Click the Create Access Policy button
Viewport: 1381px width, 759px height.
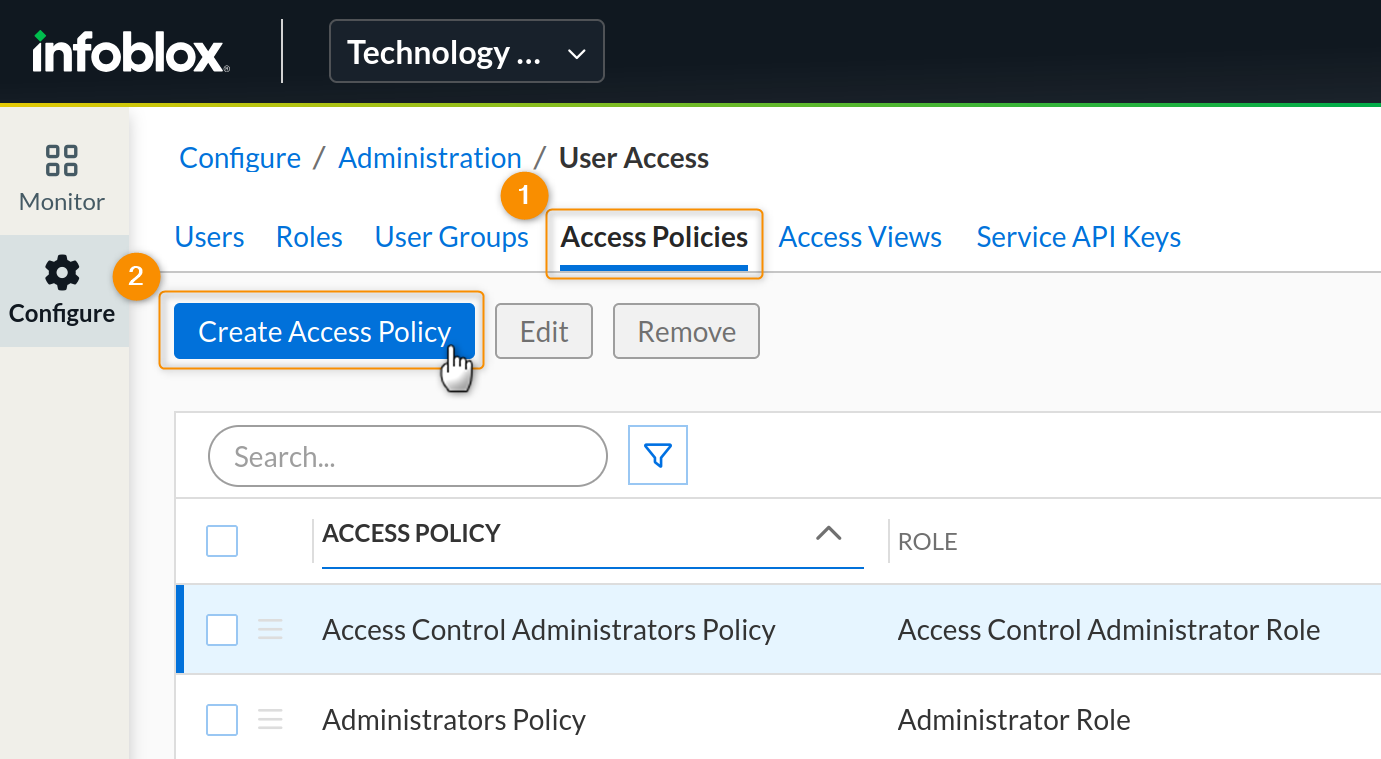tap(324, 331)
